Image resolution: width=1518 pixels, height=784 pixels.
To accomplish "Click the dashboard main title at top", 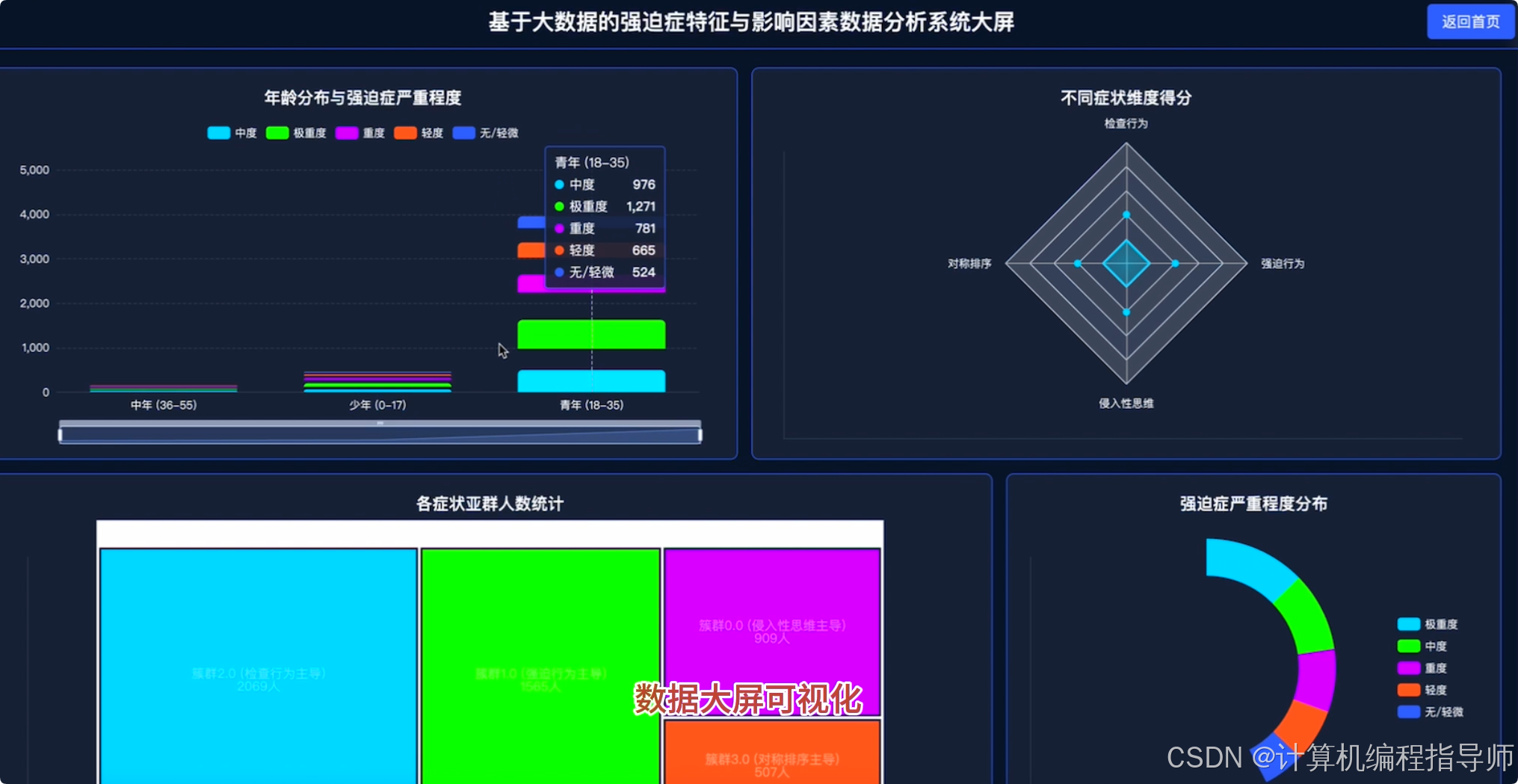I will pyautogui.click(x=751, y=22).
